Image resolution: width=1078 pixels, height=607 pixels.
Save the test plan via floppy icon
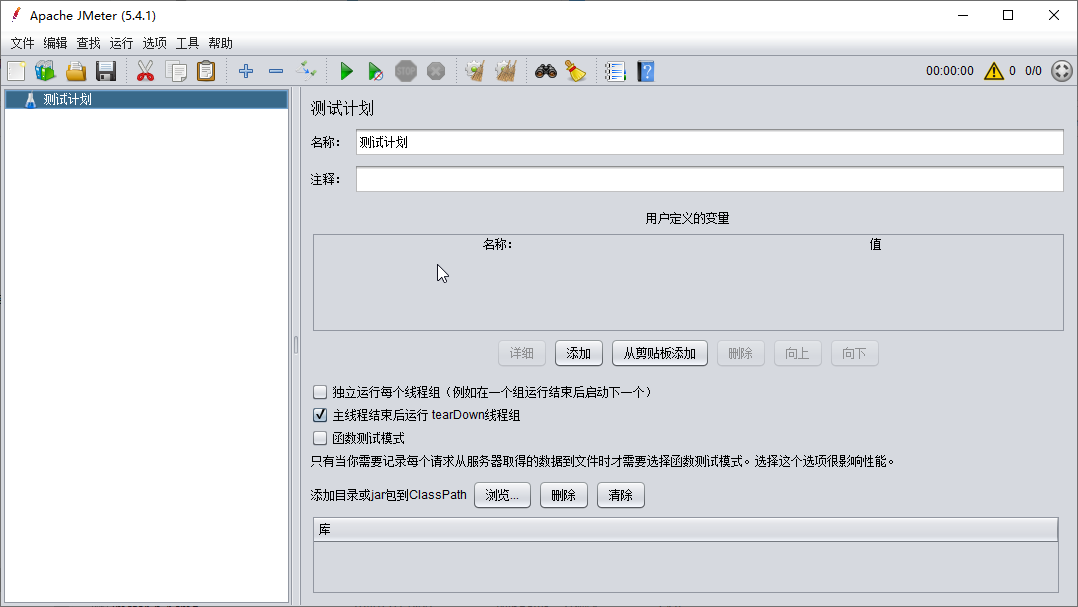pyautogui.click(x=106, y=71)
